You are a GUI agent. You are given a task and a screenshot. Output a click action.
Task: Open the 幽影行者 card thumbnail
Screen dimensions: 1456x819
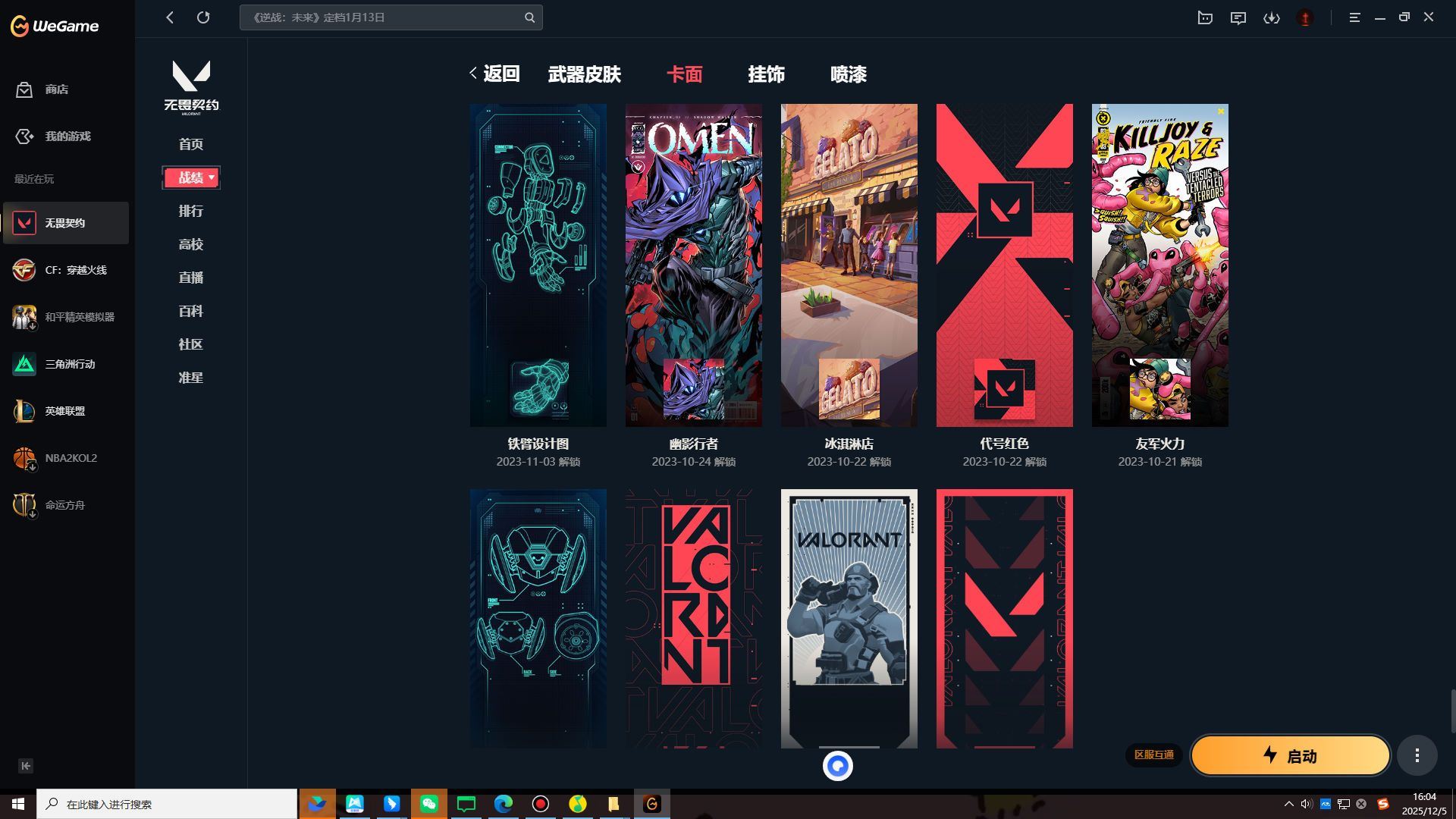pyautogui.click(x=693, y=265)
